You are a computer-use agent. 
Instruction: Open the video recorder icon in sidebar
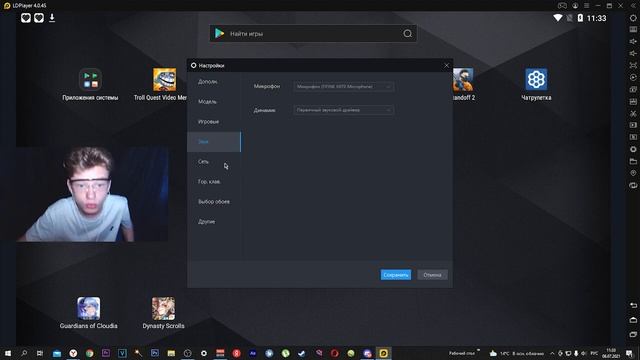pos(633,125)
